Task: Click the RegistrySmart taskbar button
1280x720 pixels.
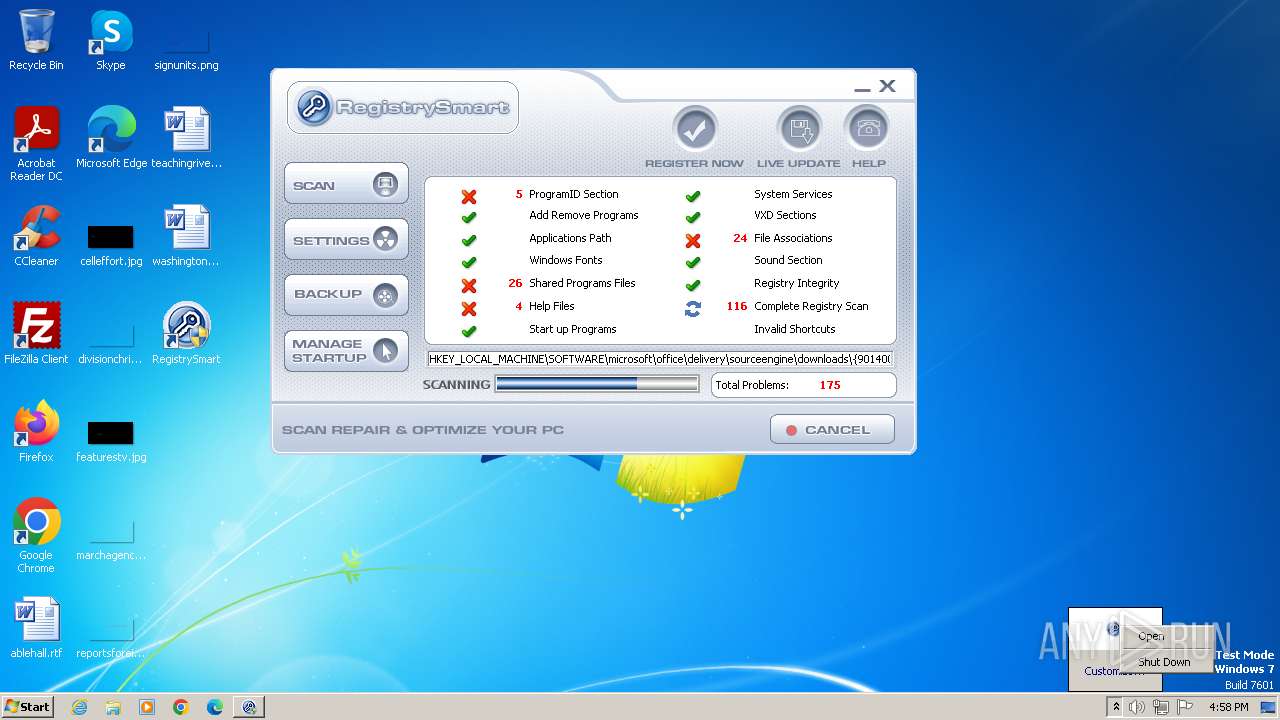Action: coord(249,707)
